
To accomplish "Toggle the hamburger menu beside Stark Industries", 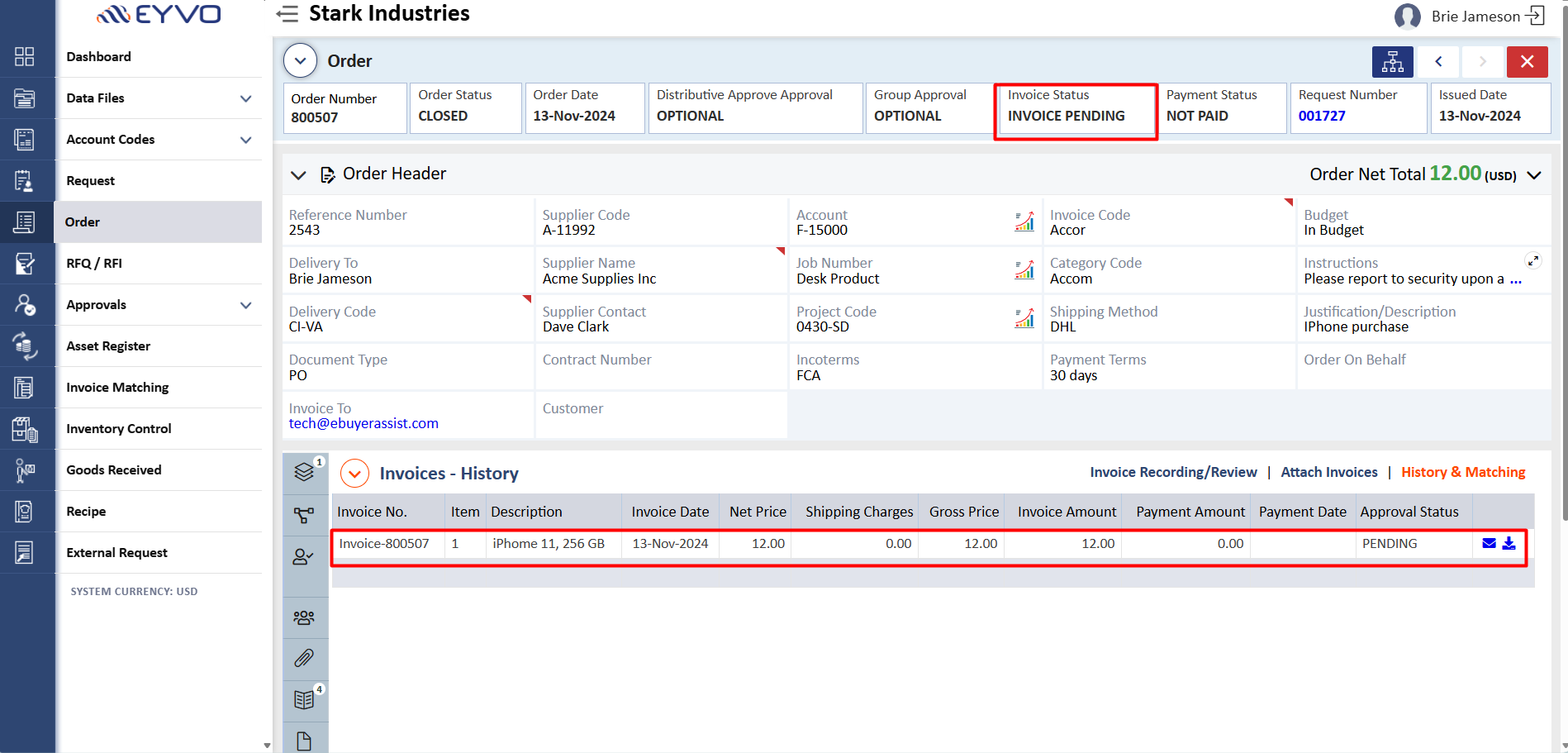I will 287,14.
